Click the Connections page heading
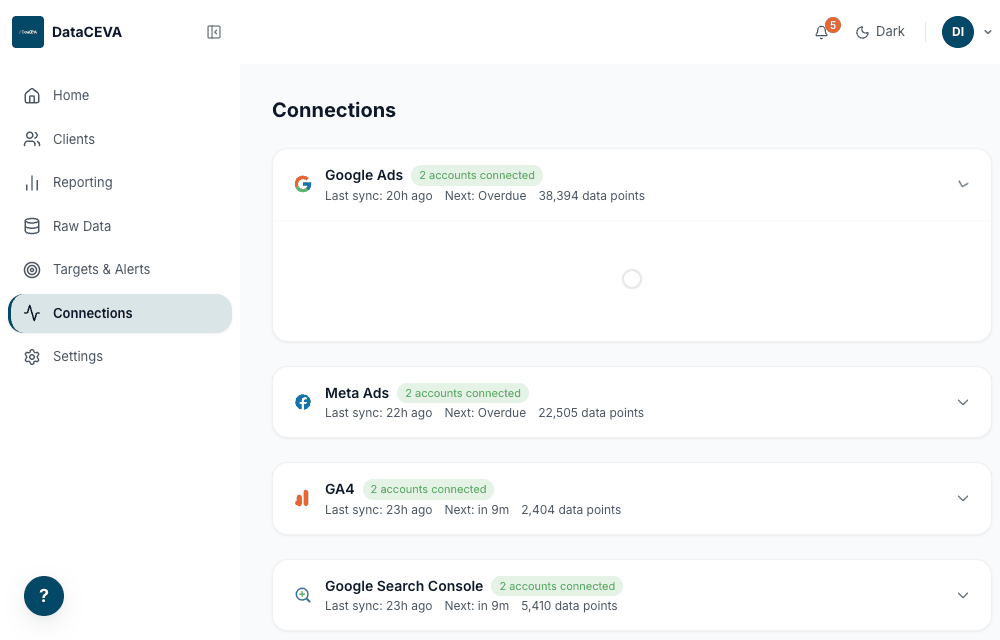Viewport: 1000px width, 640px height. pyautogui.click(x=334, y=110)
